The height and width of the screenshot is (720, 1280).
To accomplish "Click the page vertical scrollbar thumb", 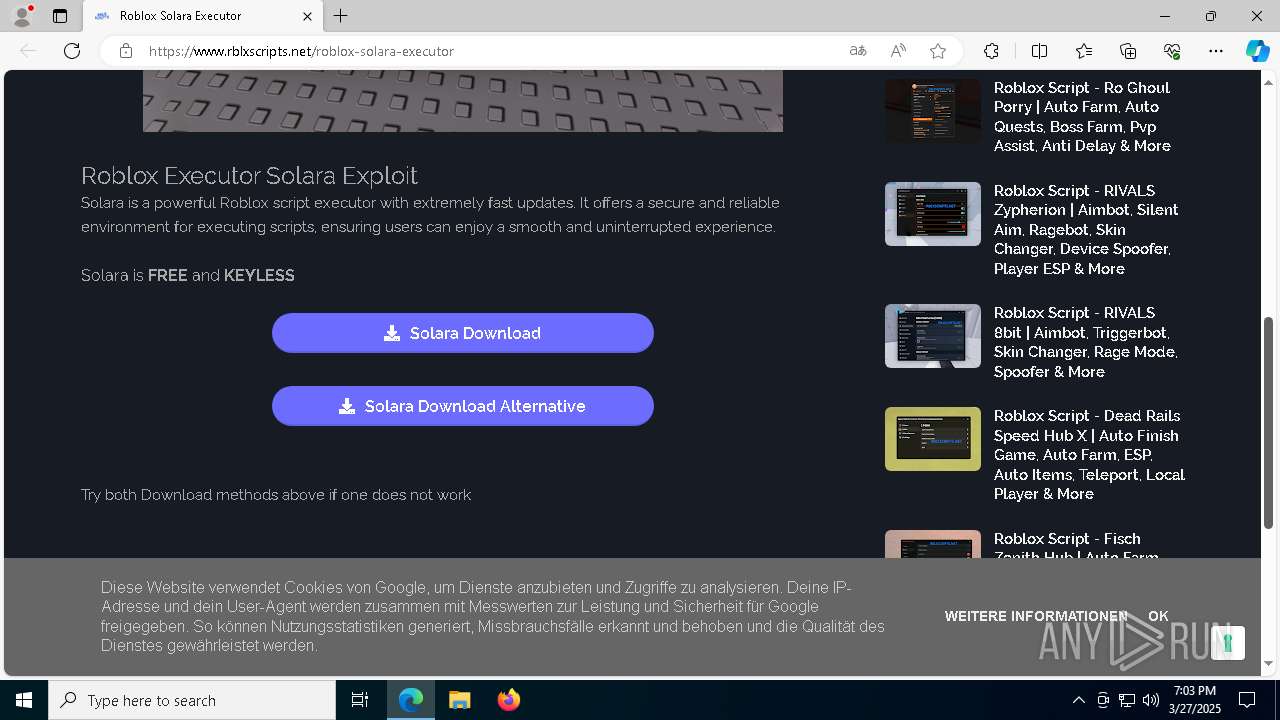I will point(1269,423).
